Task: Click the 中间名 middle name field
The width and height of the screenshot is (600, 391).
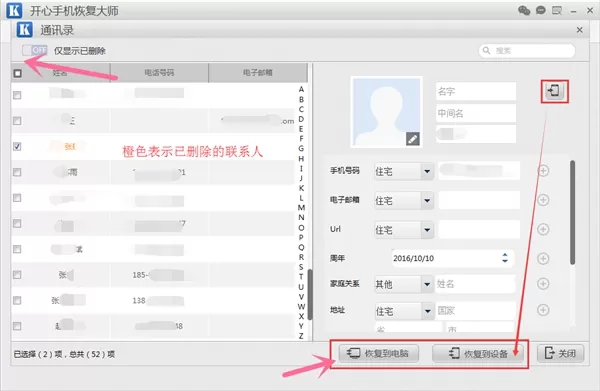Action: point(476,113)
